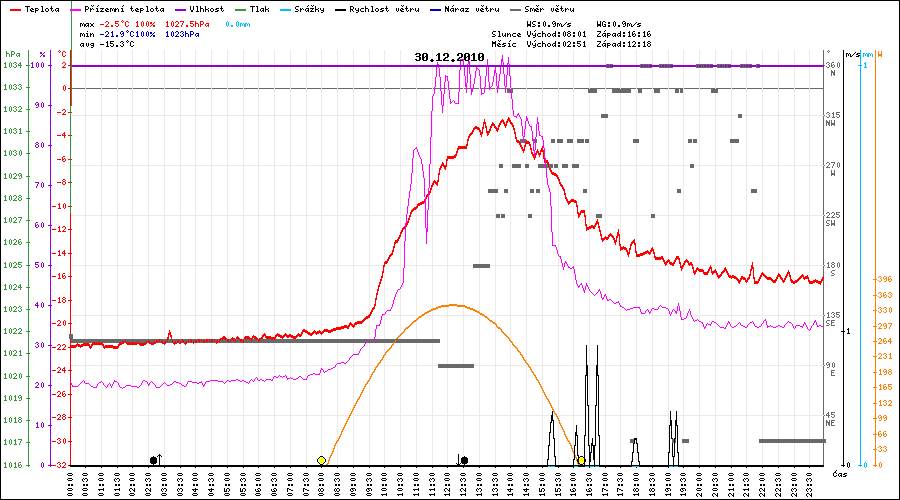
Task: Click the moonrise time Východ:02:51
Action: tap(557, 44)
